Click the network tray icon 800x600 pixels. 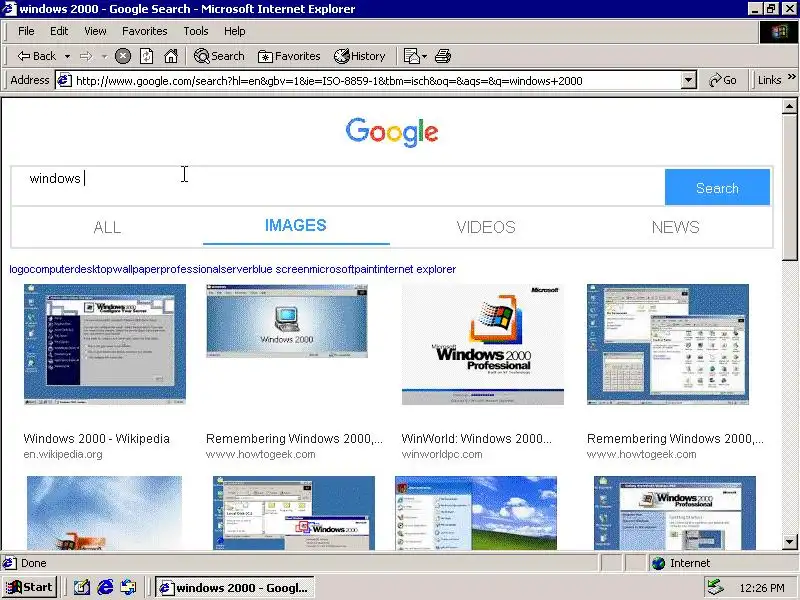716,588
